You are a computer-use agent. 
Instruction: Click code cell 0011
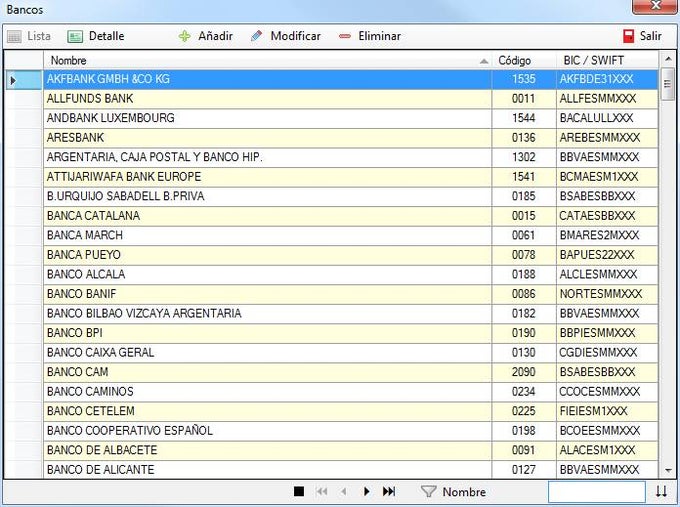524,99
